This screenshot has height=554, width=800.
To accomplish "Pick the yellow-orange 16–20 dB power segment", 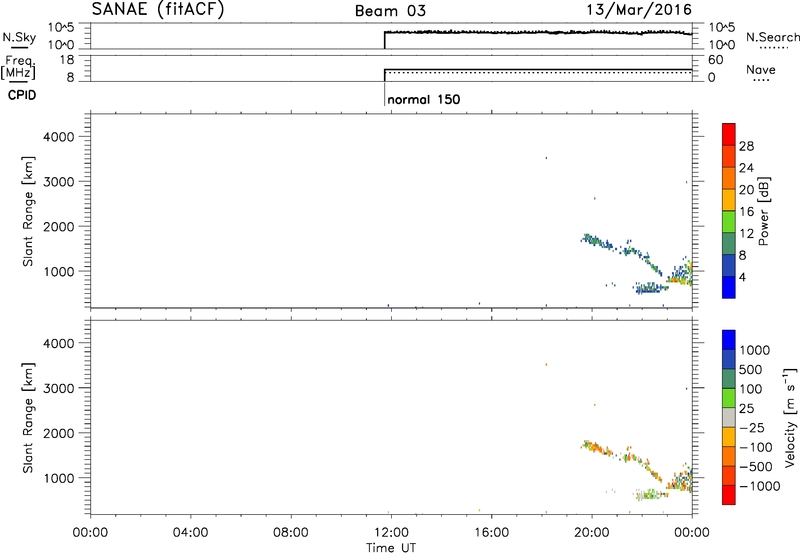I will [729, 199].
